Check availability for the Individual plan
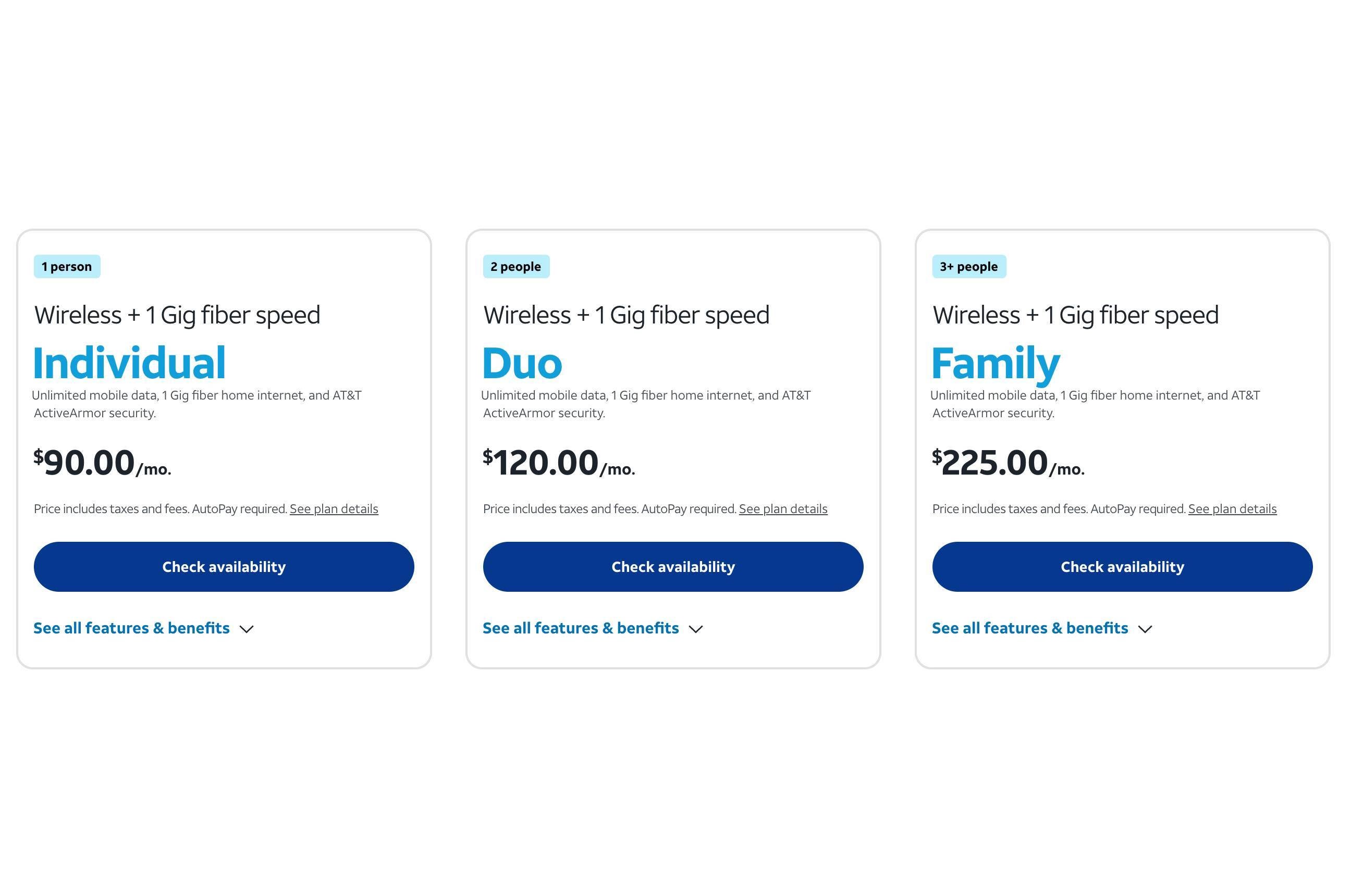Viewport: 1351px width, 896px height. coord(224,566)
